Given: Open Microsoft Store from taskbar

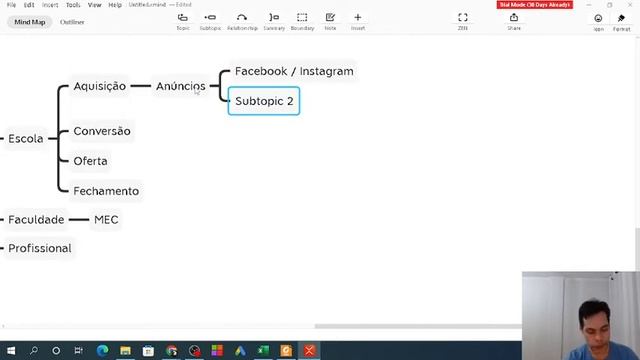Looking at the screenshot, I should (x=148, y=351).
